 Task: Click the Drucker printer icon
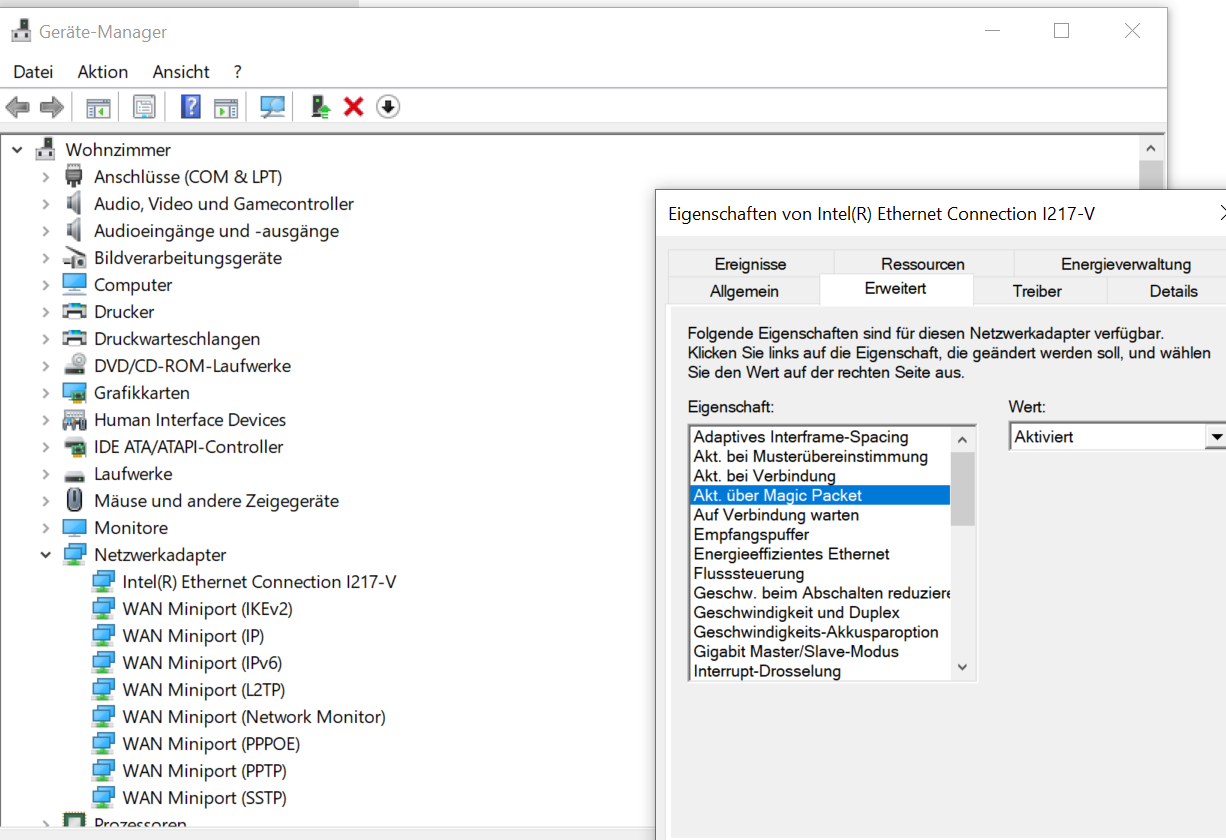(x=74, y=311)
